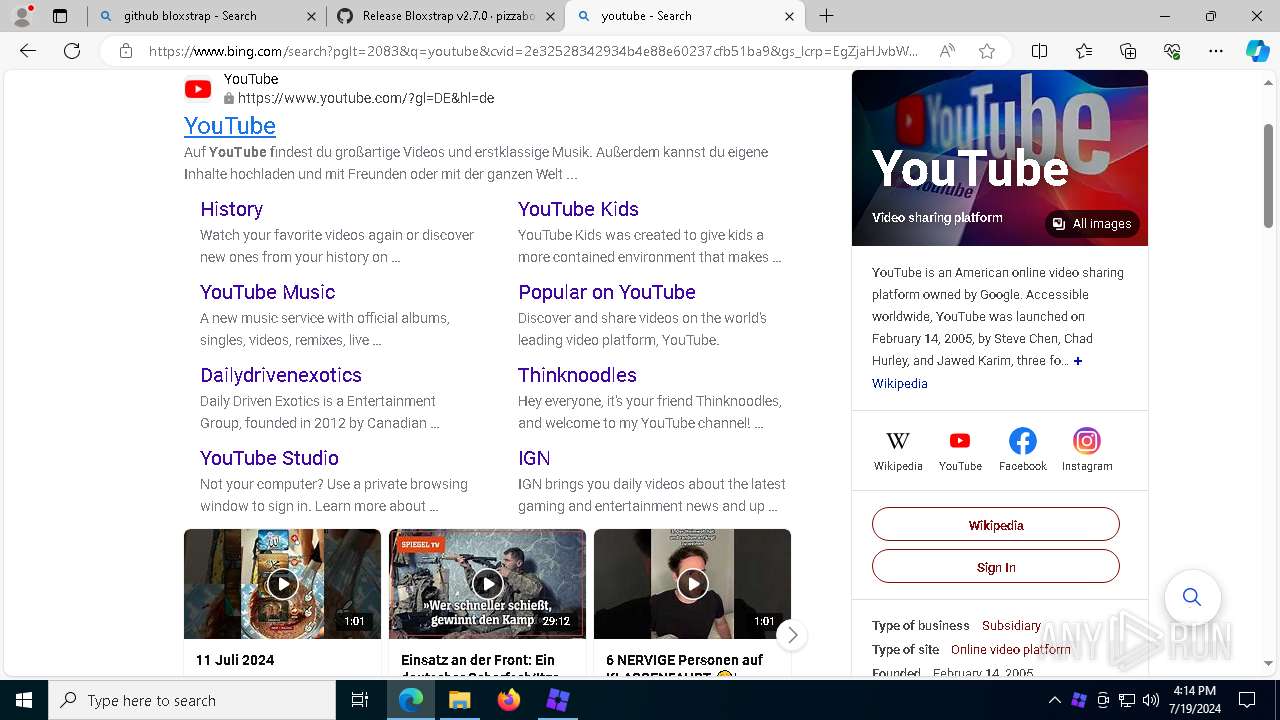Viewport: 1280px width, 720px height.
Task: Open the YouTube Kids sitelink
Action: [578, 209]
